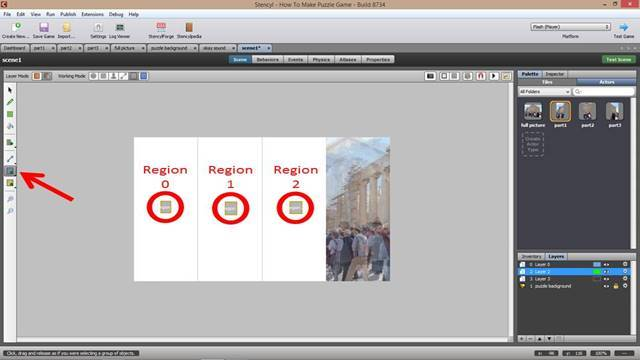The image size is (640, 360).
Task: Click the Save Game icon
Action: (x=44, y=31)
